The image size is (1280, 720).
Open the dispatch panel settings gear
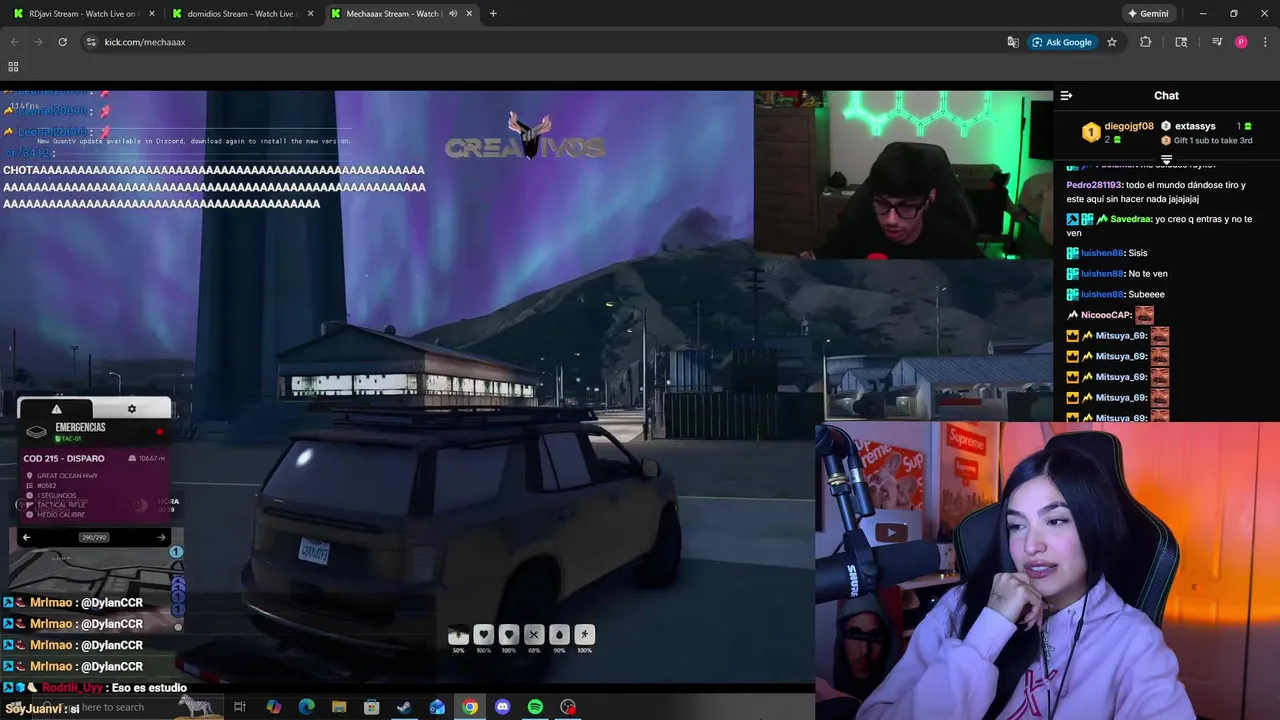131,409
